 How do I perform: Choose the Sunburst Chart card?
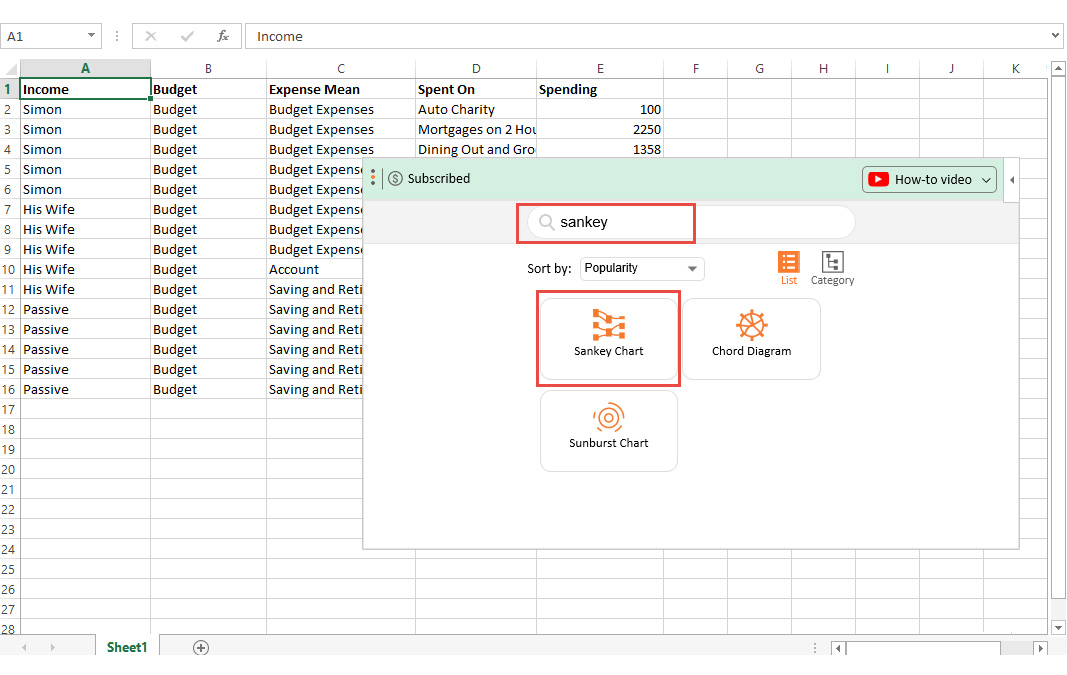pos(608,430)
